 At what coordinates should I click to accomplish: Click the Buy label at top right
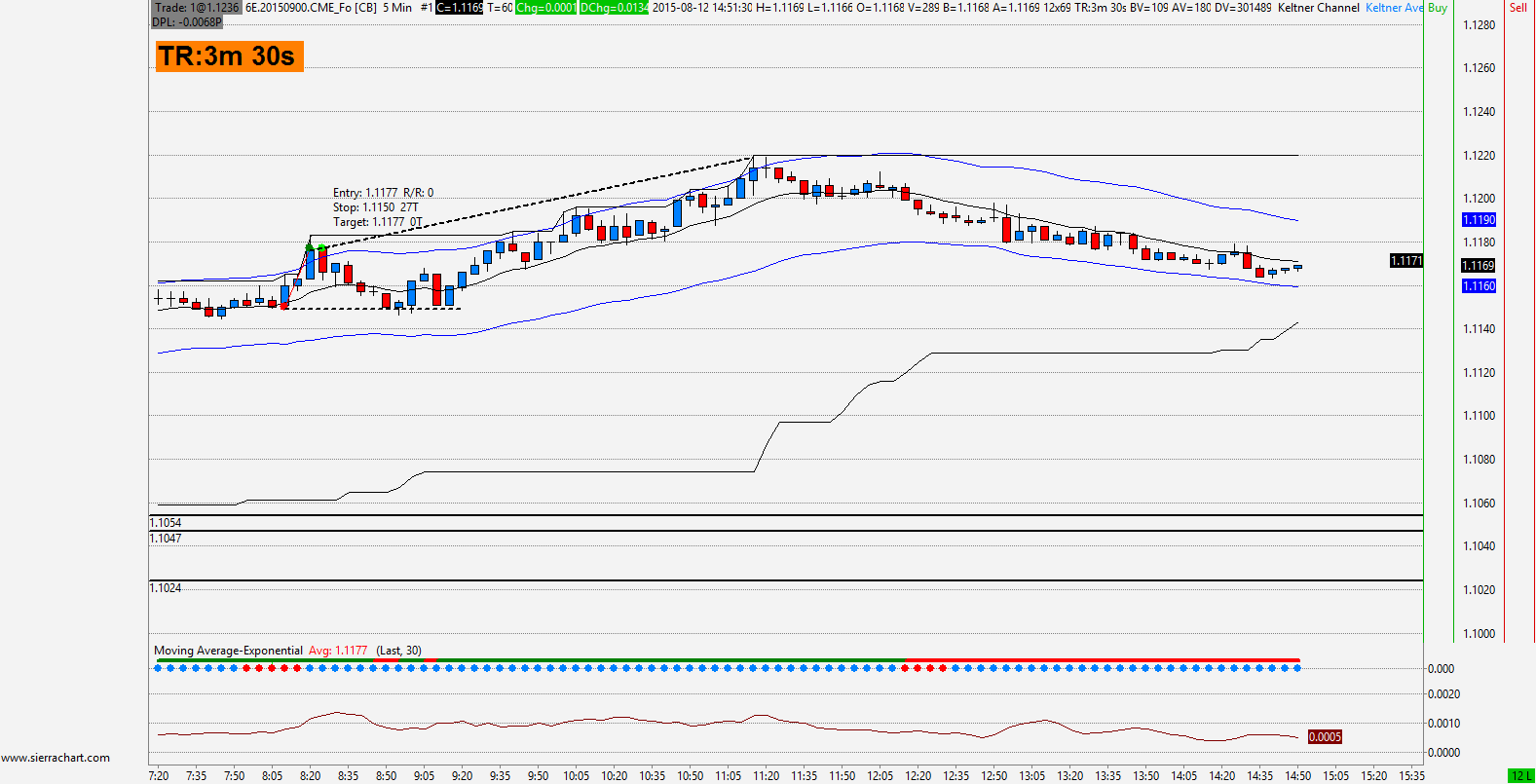click(x=1438, y=8)
